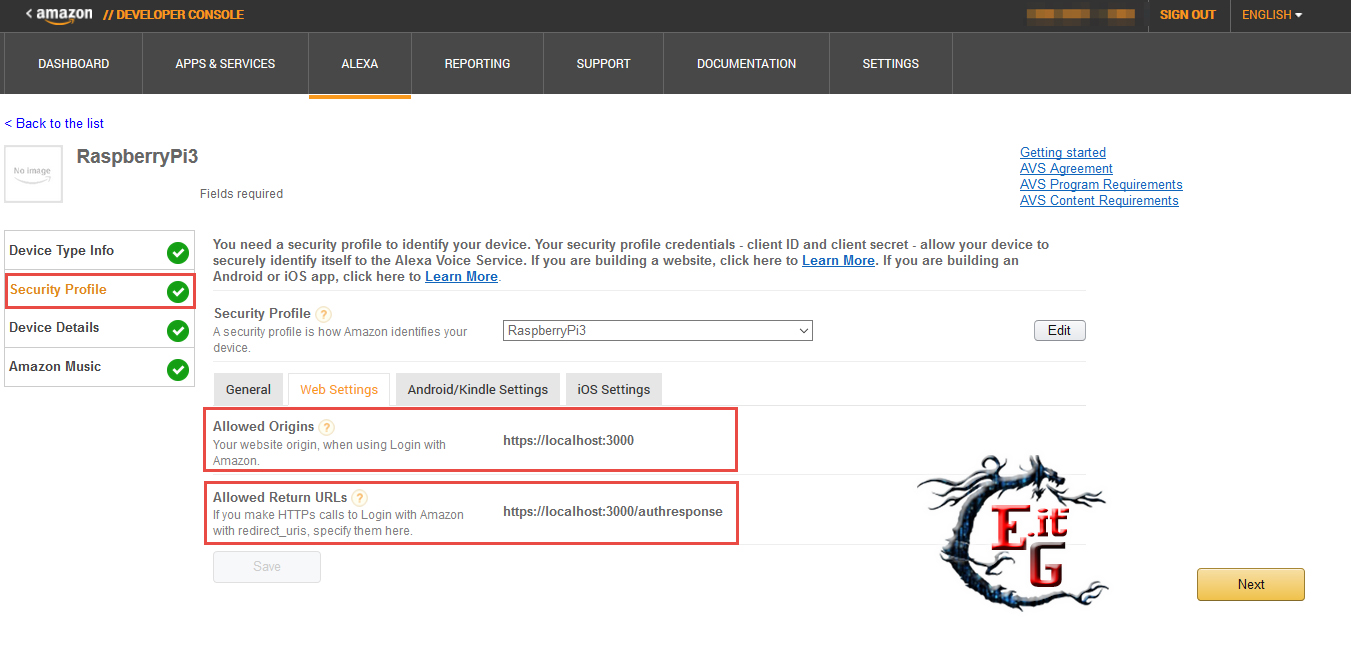Click the https://localhost:3000 origin value

tap(568, 440)
